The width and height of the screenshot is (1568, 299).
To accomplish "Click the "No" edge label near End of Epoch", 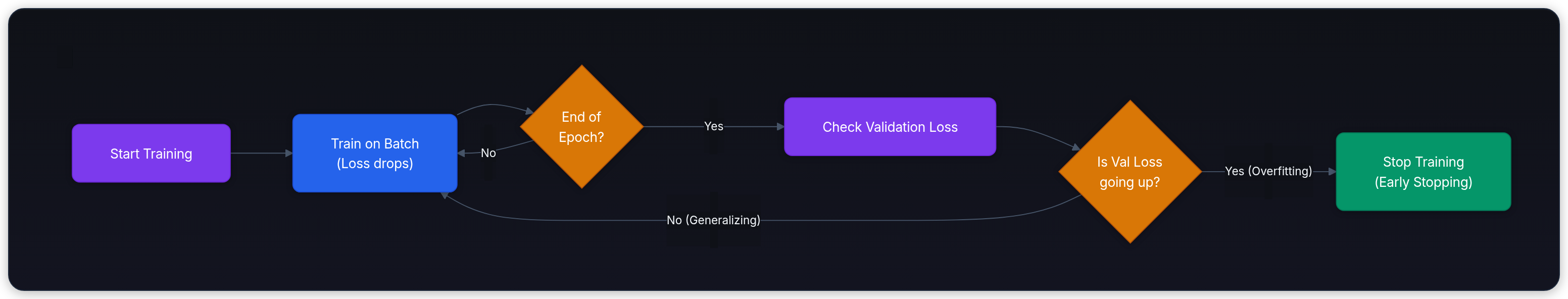I will pos(488,153).
